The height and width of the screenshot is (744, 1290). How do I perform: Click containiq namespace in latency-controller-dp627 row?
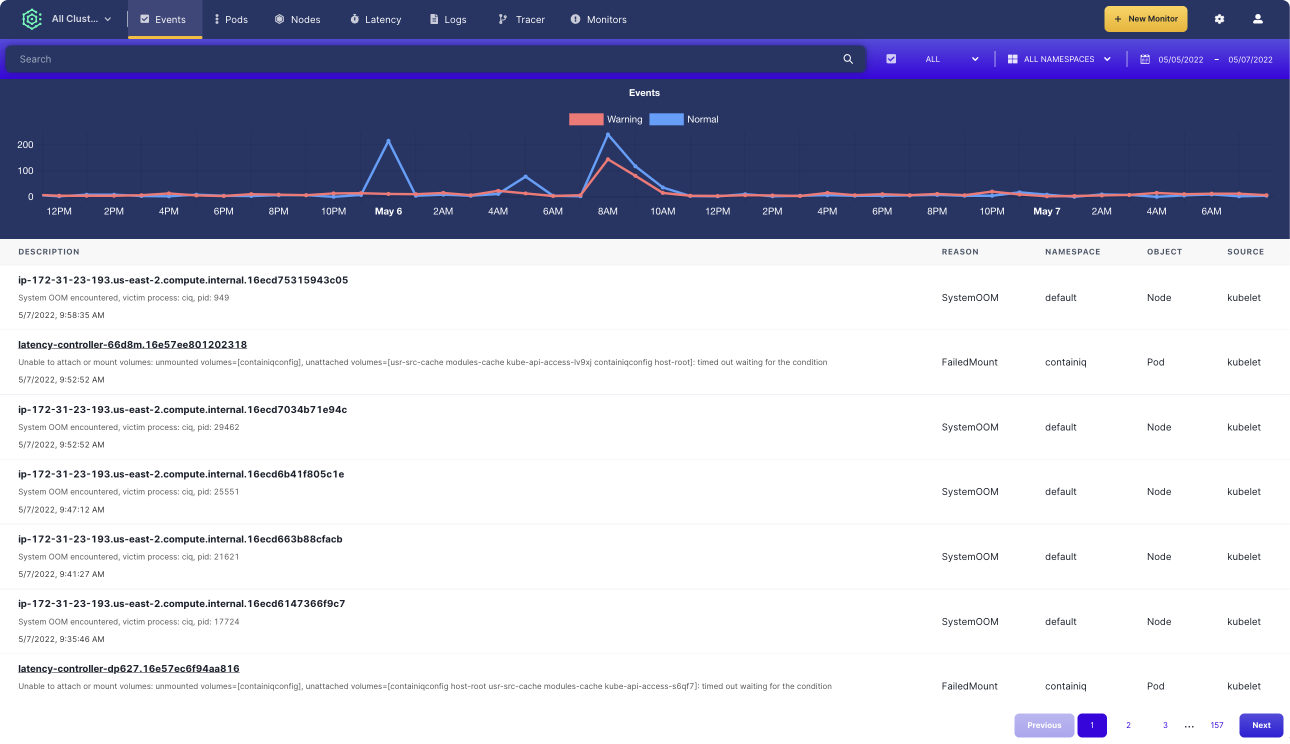pyautogui.click(x=1065, y=686)
